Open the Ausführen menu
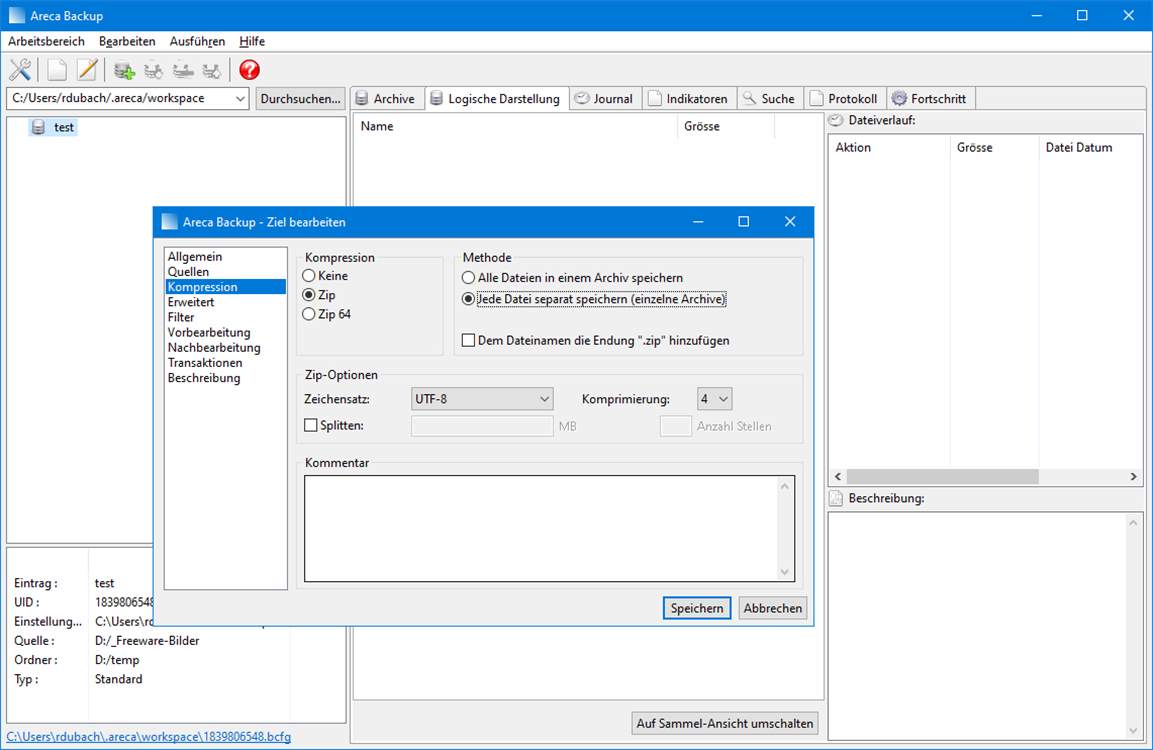Screen dimensions: 1153x750 (x=197, y=42)
